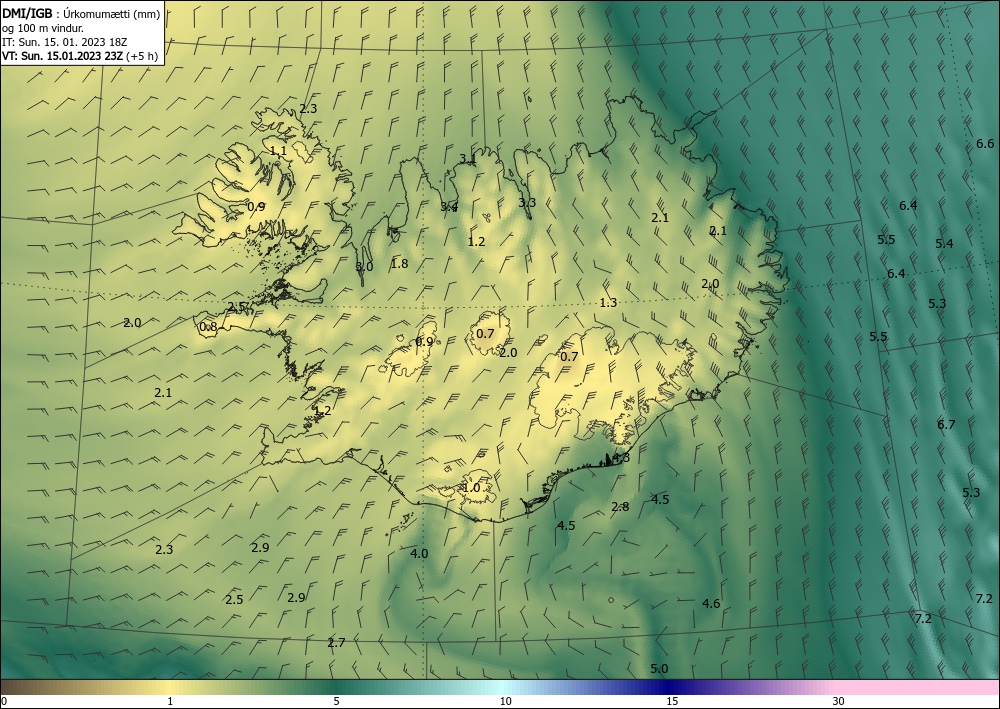This screenshot has height=709, width=1000.
Task: Click the 'IT: Sun. 15. 01. 2023 18Z' line
Action: [x=64, y=42]
